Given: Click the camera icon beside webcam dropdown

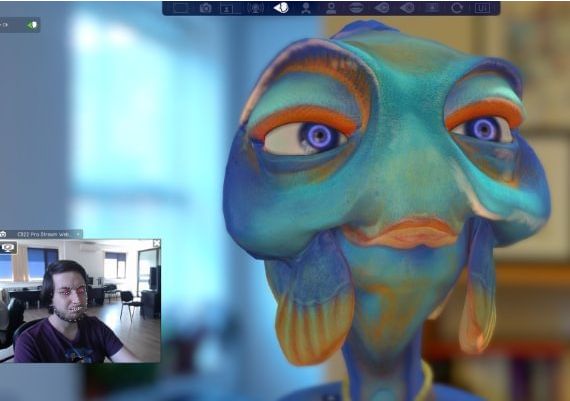Looking at the screenshot, I should 3,234.
